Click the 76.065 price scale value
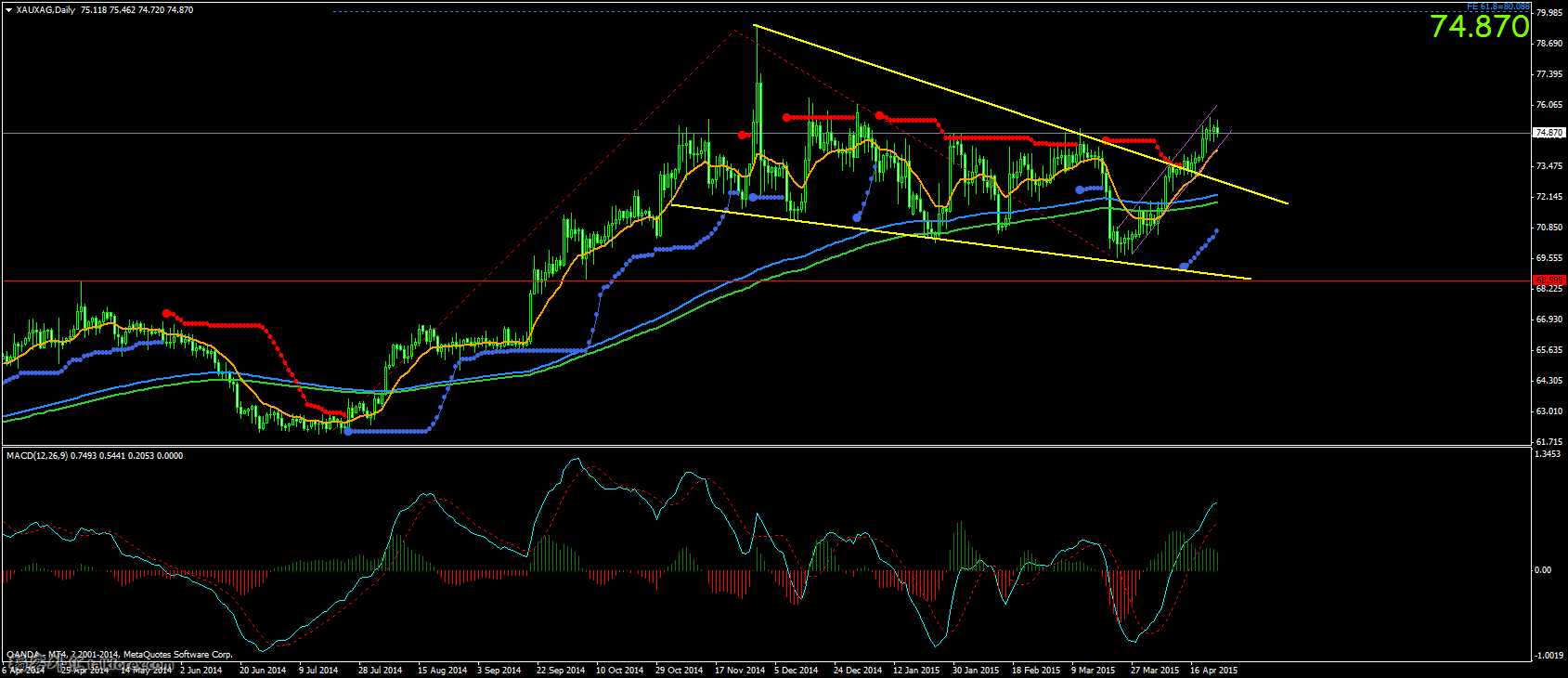 tap(1549, 105)
